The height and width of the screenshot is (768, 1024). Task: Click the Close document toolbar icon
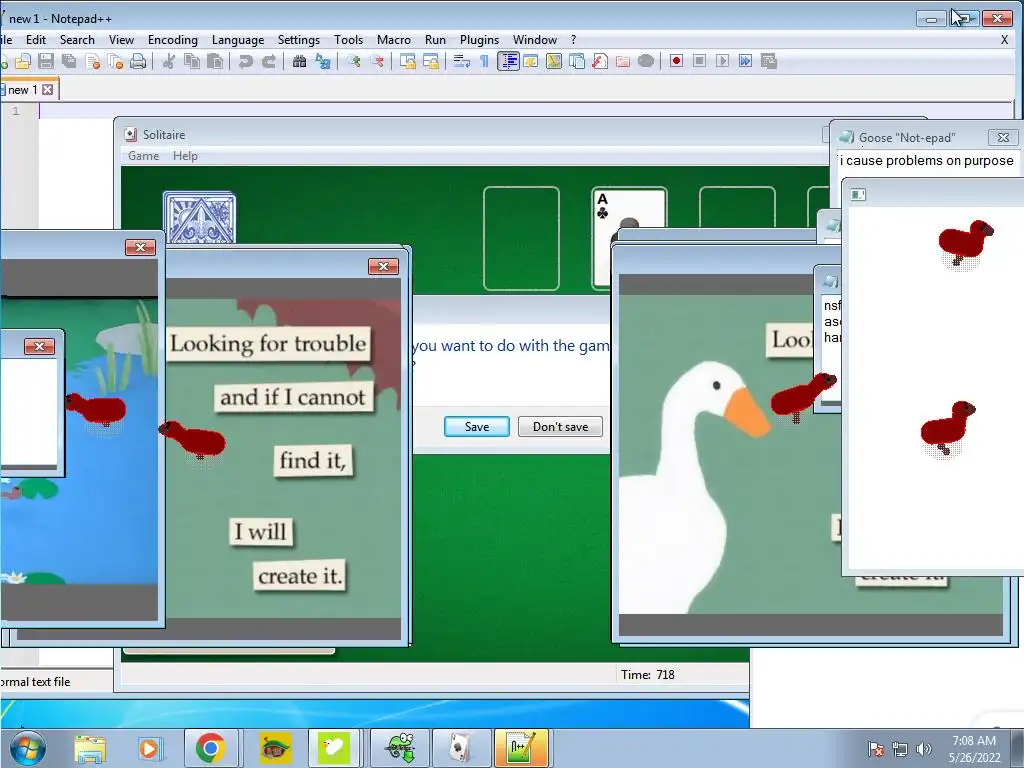[x=93, y=61]
